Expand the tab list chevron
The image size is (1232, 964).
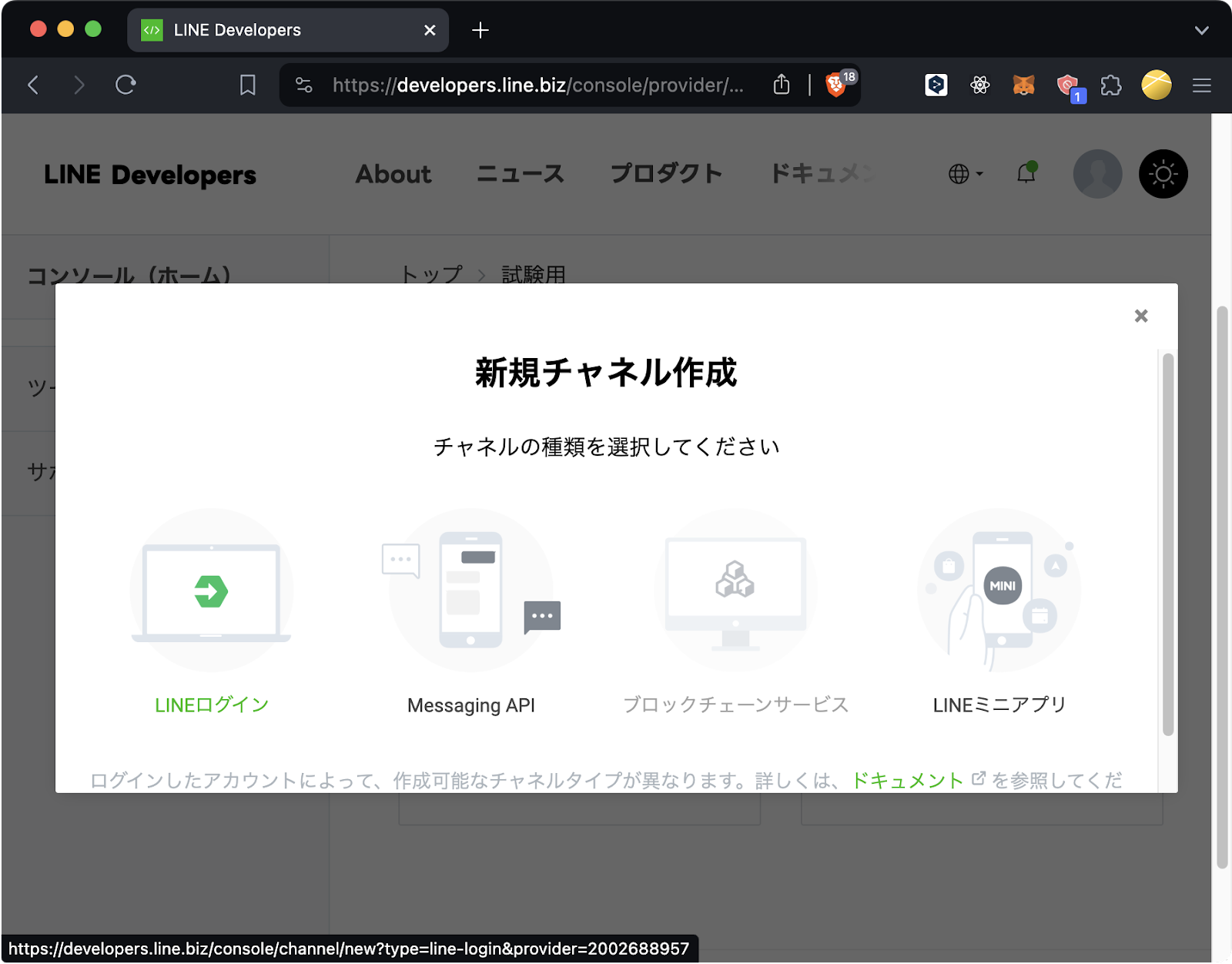pos(1202,30)
